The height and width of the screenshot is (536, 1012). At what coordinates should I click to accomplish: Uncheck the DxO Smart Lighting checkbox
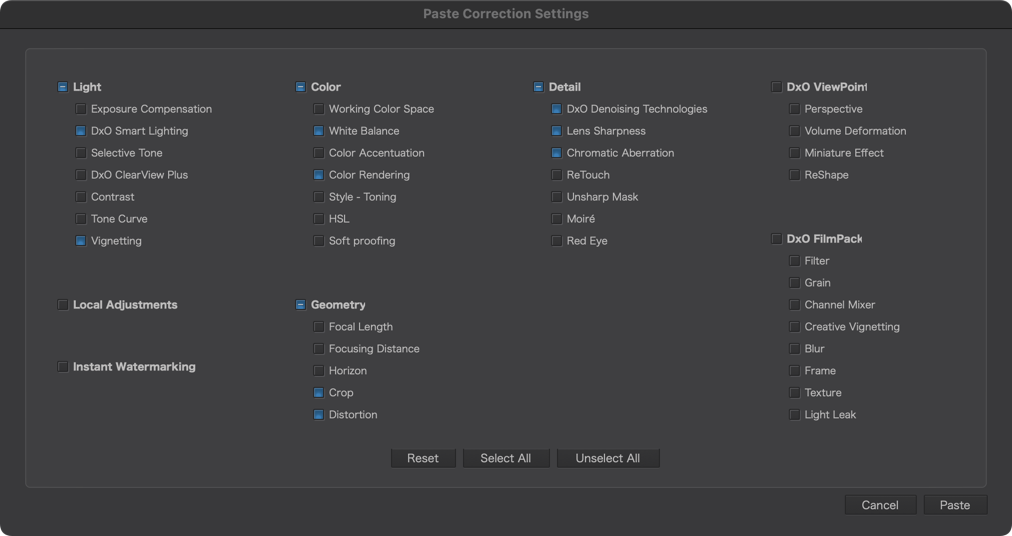(x=81, y=131)
